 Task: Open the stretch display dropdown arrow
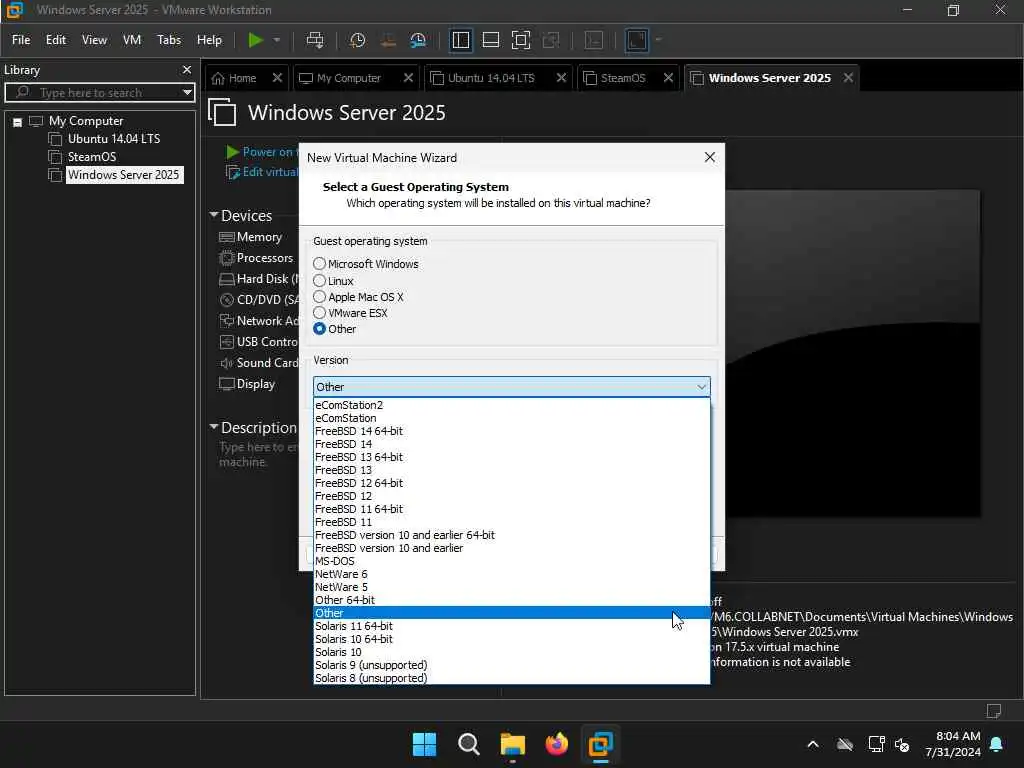pos(658,40)
